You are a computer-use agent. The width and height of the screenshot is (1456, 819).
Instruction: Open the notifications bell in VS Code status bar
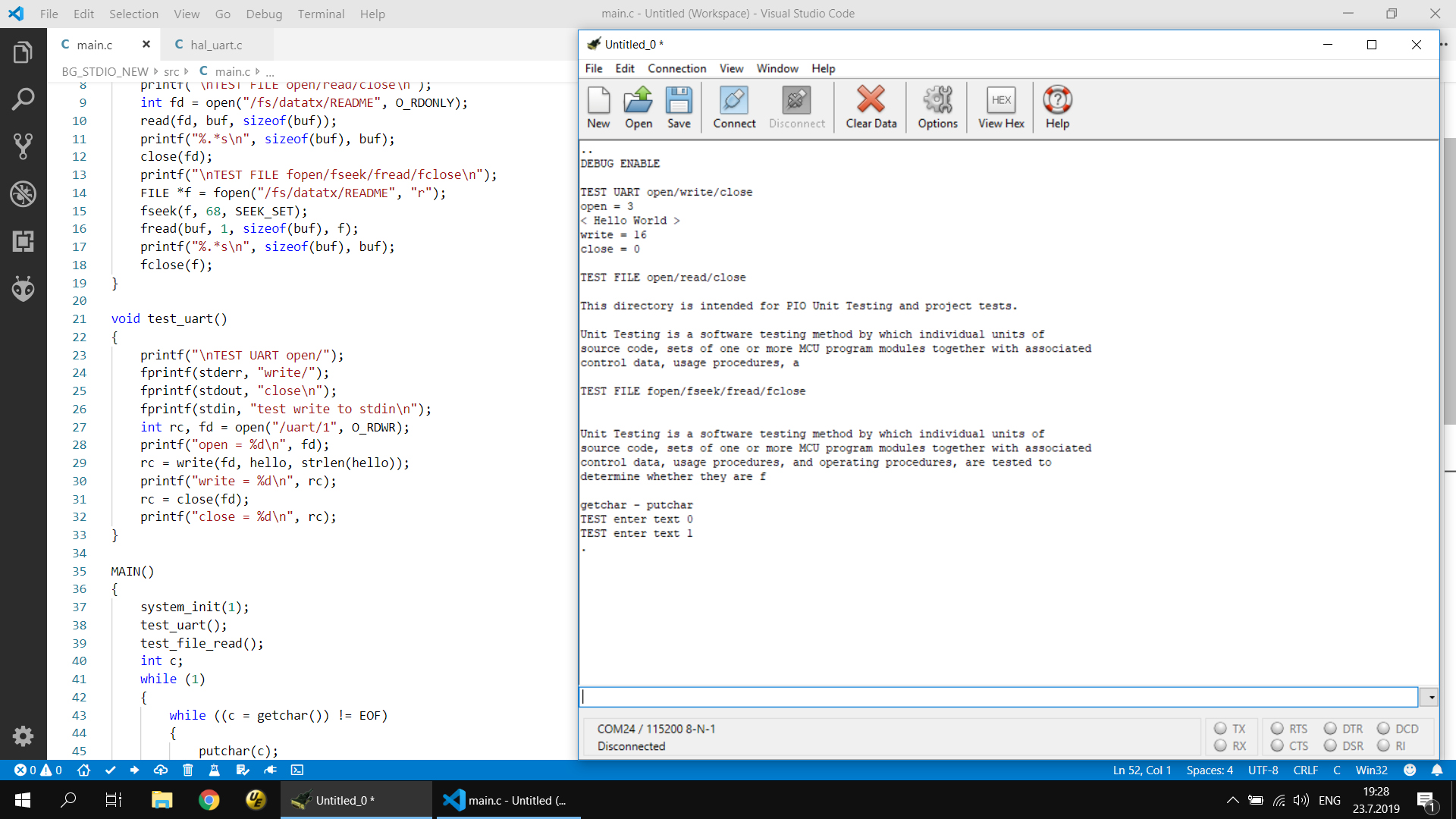pyautogui.click(x=1437, y=770)
